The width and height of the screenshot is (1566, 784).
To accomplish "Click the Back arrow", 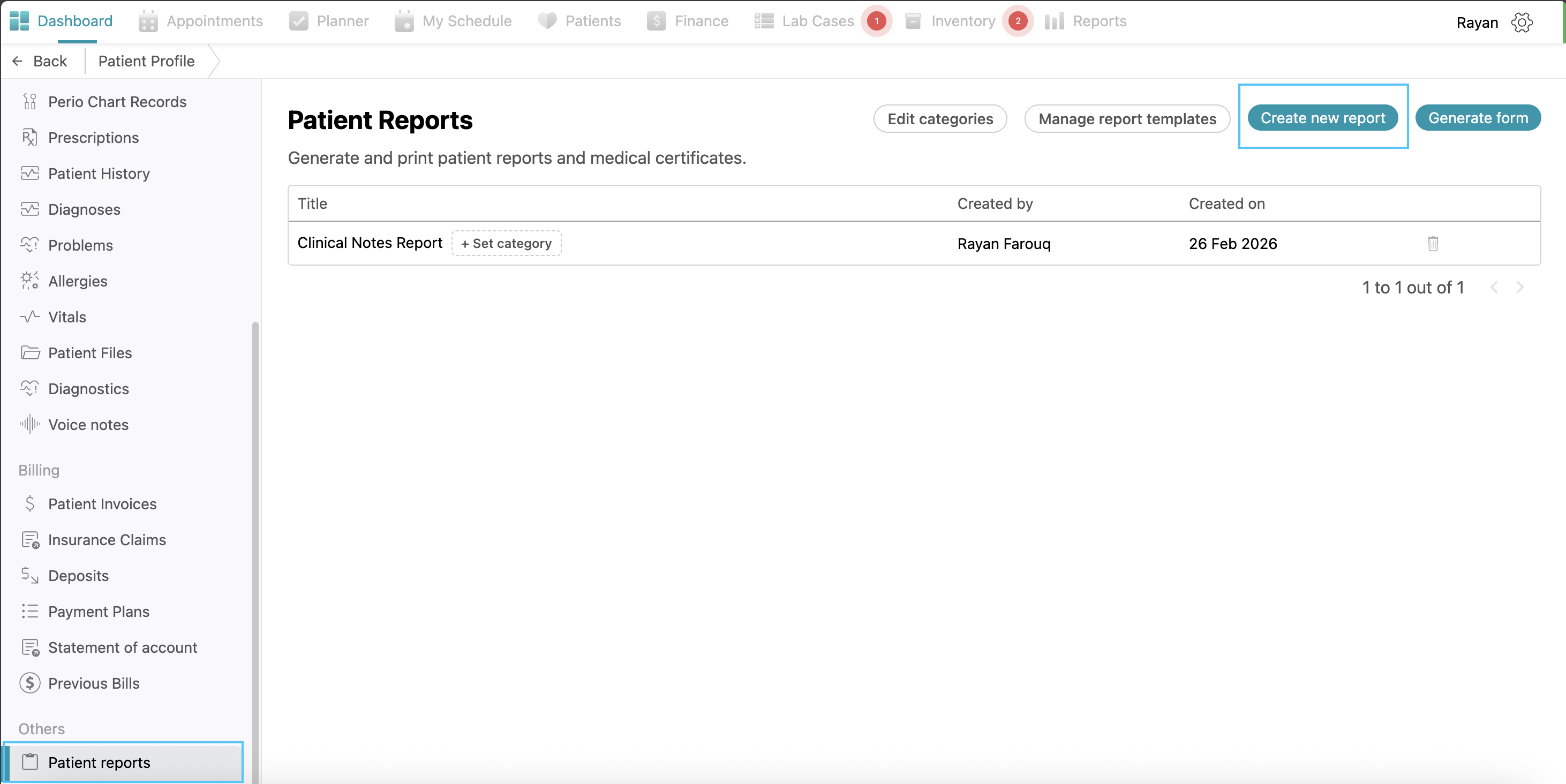I will click(x=18, y=61).
